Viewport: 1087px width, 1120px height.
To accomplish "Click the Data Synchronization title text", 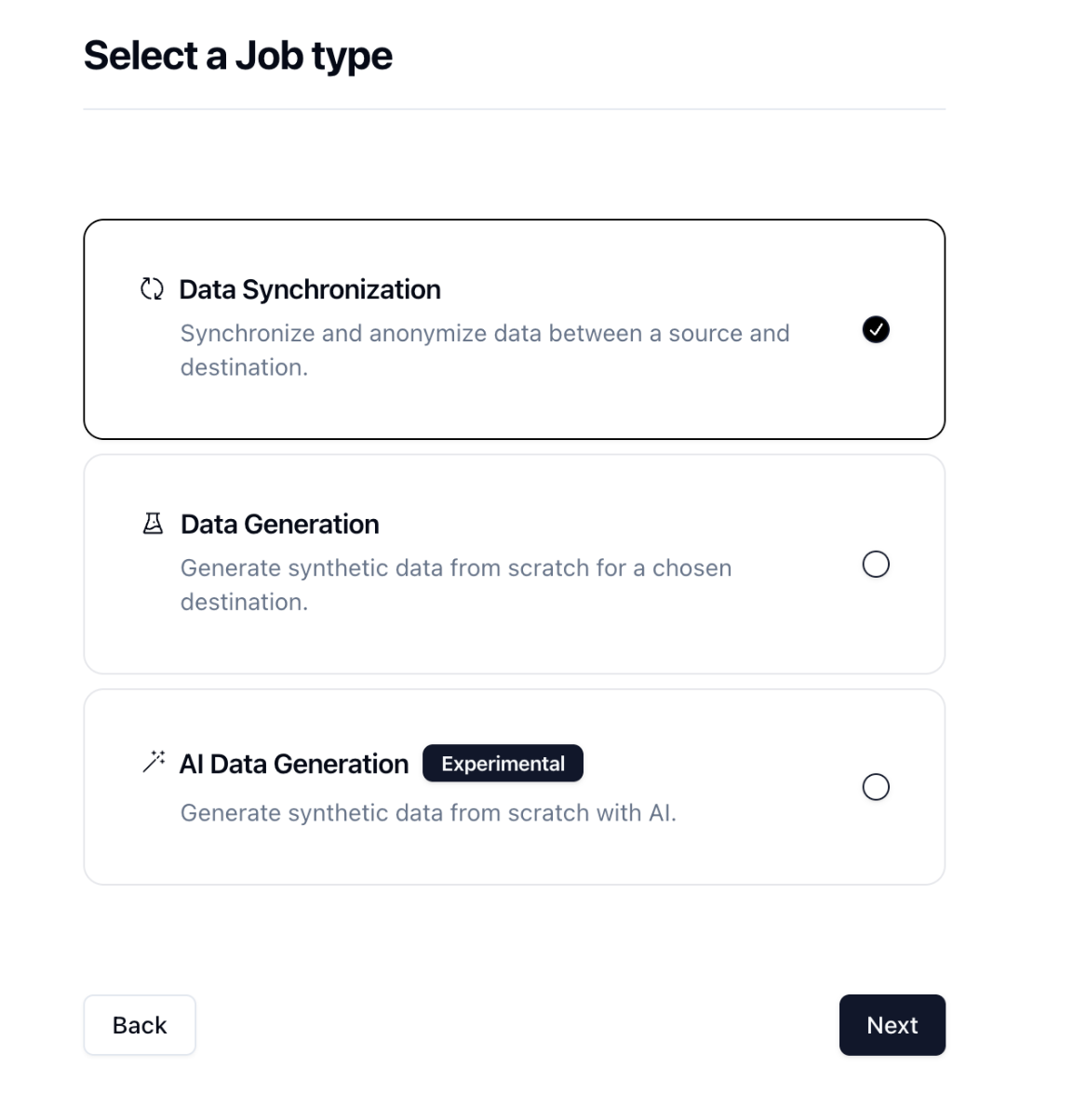I will [x=310, y=289].
